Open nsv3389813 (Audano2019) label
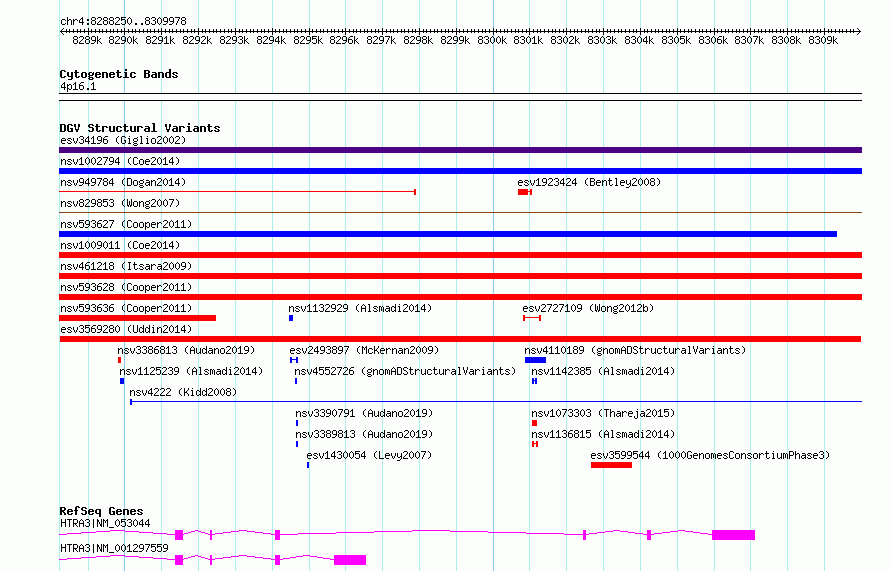 pyautogui.click(x=364, y=434)
